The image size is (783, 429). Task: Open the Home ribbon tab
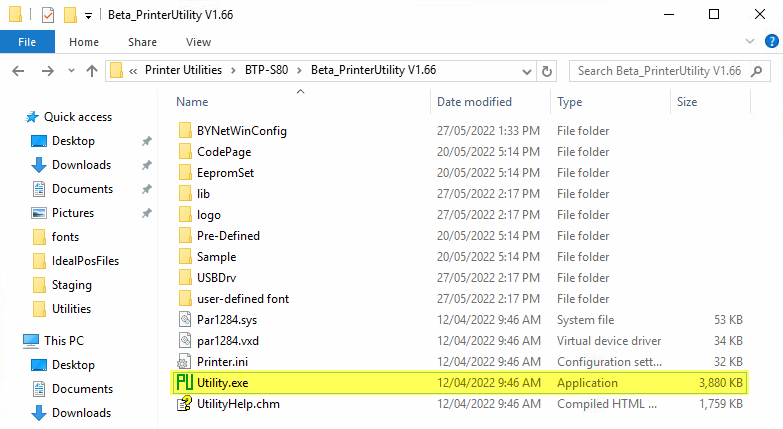coord(84,42)
